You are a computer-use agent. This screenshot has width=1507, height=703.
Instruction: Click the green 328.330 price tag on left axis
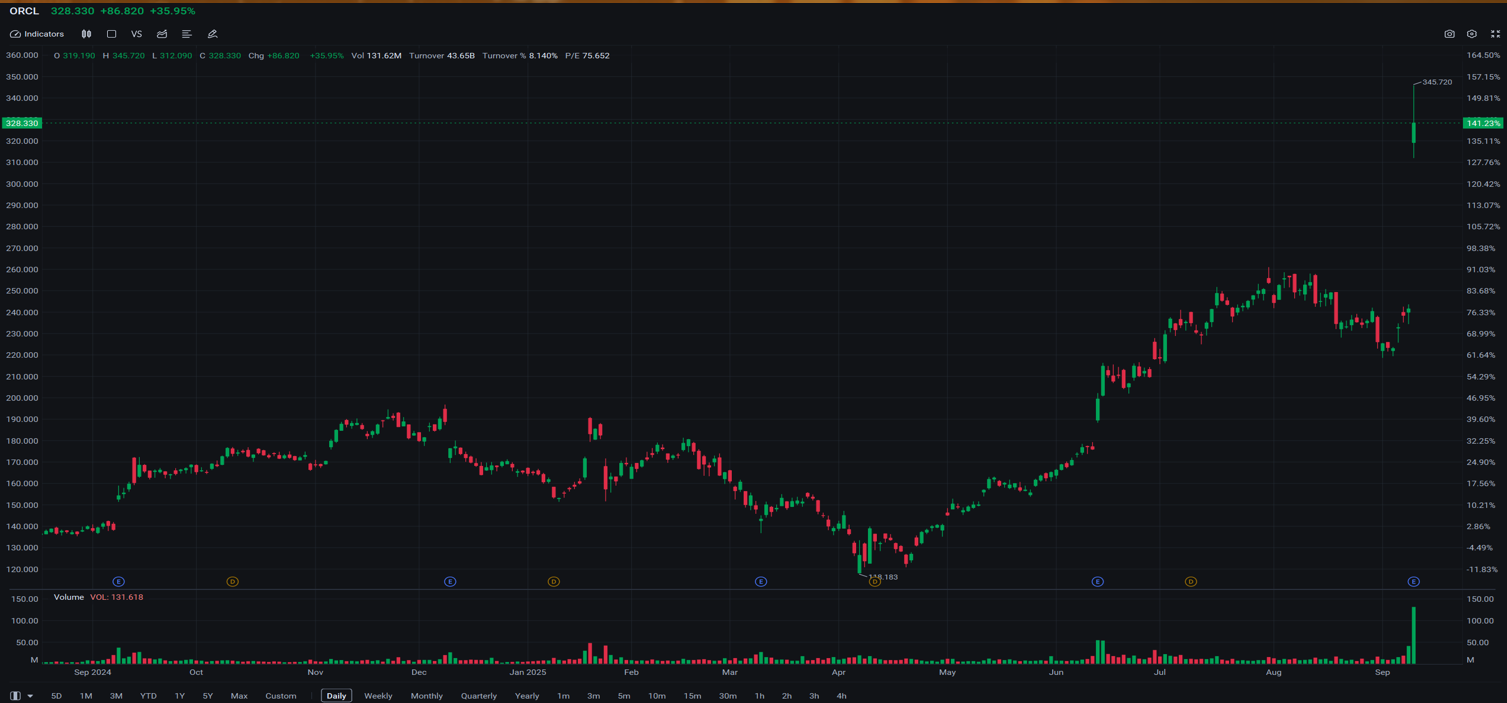21,123
